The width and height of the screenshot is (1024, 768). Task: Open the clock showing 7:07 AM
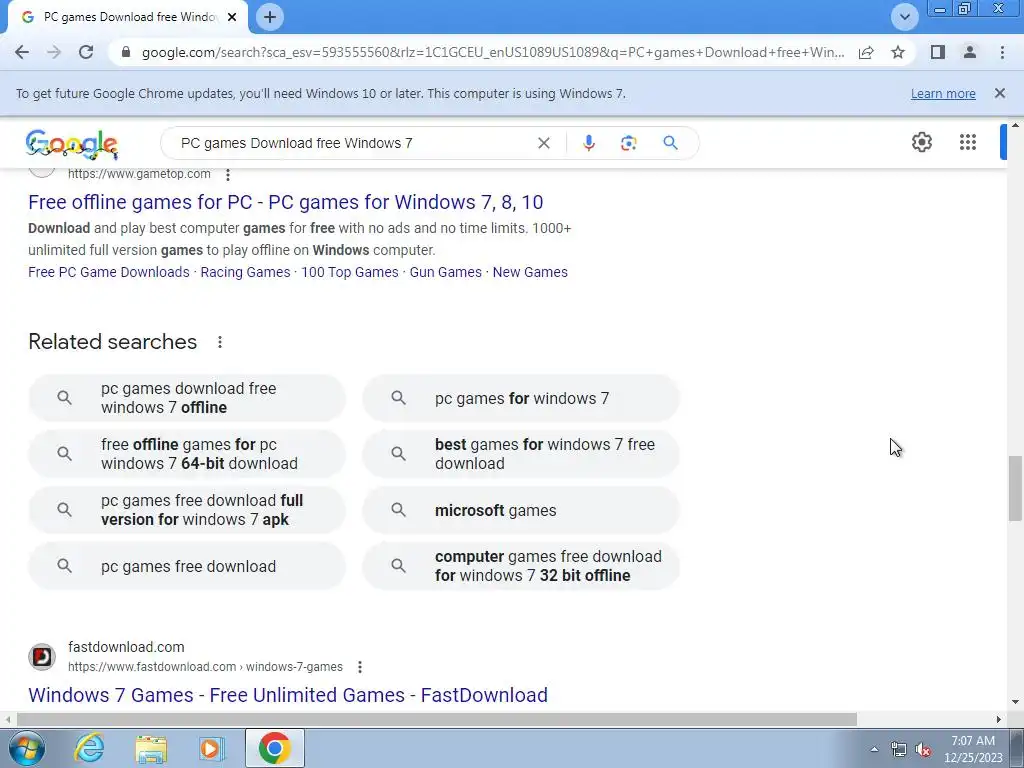(x=973, y=749)
